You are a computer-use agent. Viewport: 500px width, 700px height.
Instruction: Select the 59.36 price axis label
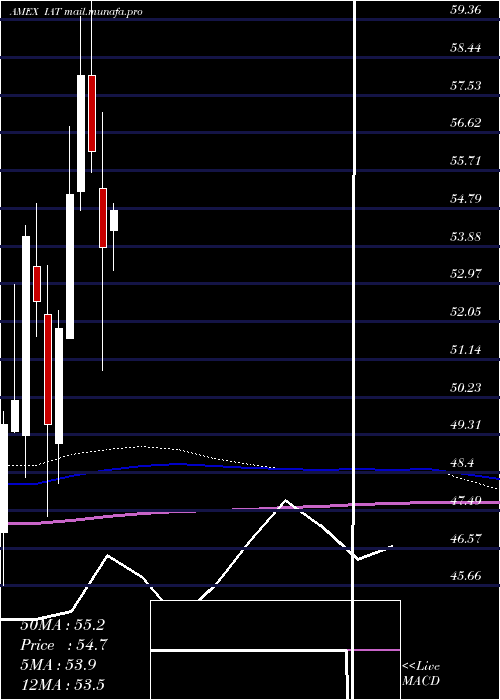pos(466,10)
